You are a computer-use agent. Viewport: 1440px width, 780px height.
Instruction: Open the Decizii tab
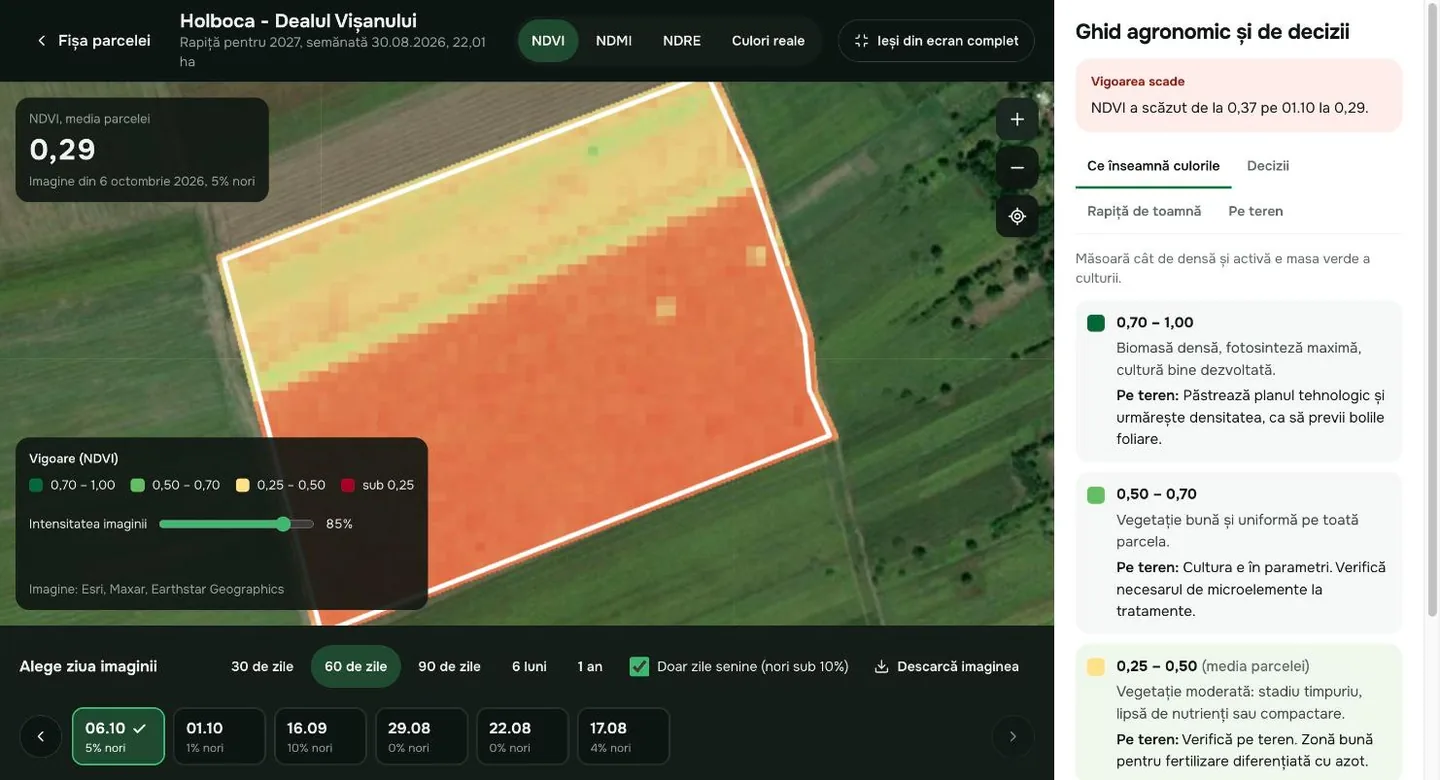tap(1268, 166)
